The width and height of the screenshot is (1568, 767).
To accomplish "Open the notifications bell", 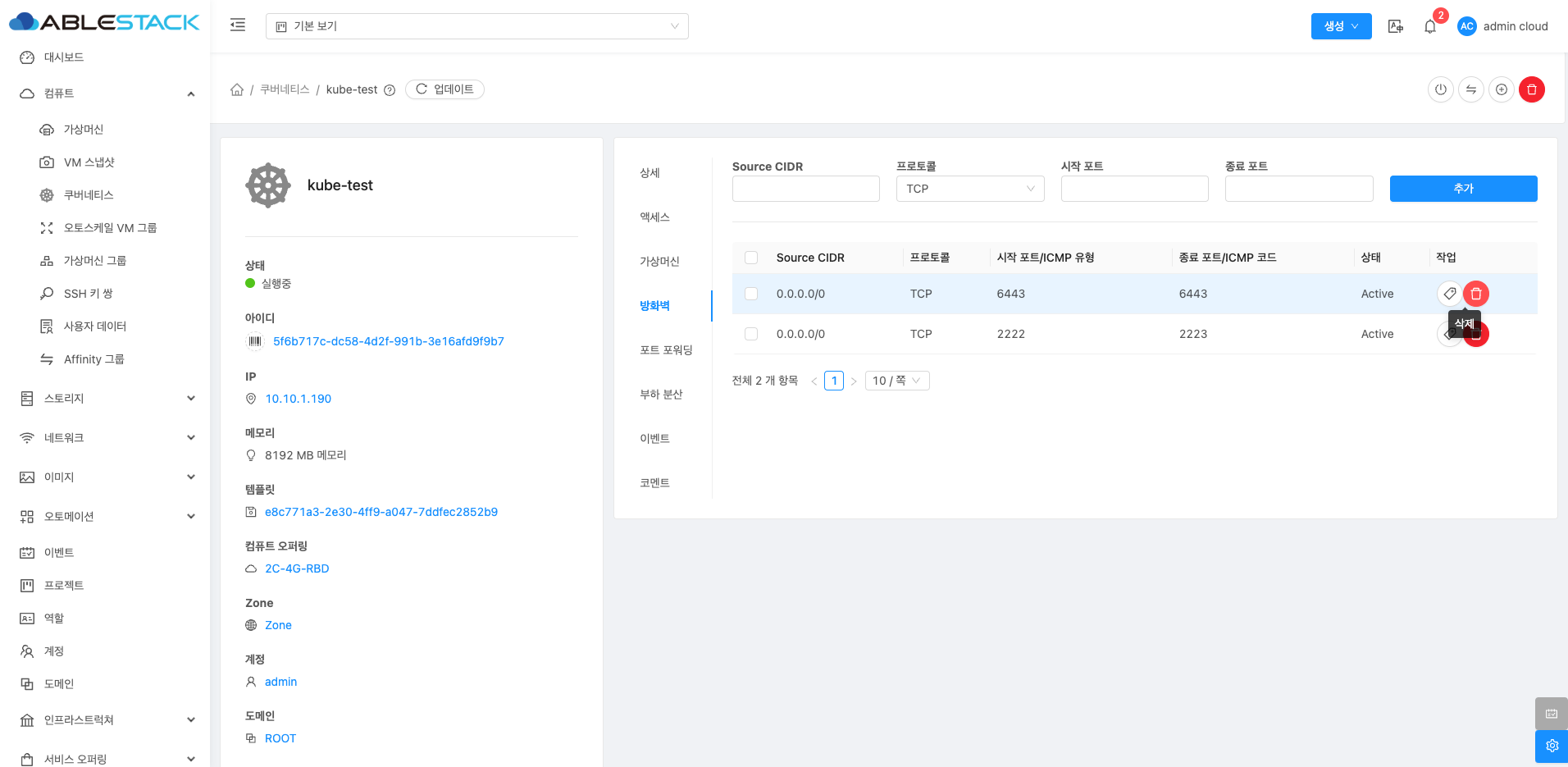I will tap(1430, 26).
